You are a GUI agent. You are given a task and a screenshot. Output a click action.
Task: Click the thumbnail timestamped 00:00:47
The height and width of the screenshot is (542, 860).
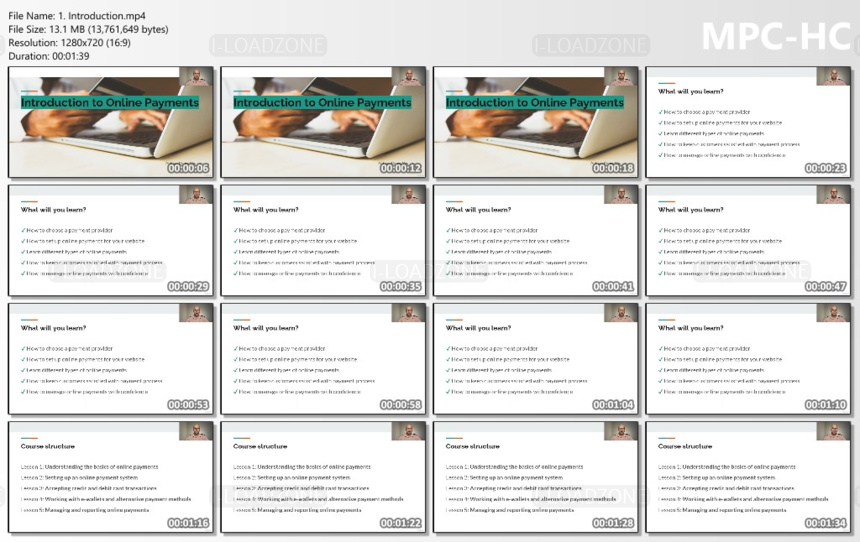click(748, 240)
